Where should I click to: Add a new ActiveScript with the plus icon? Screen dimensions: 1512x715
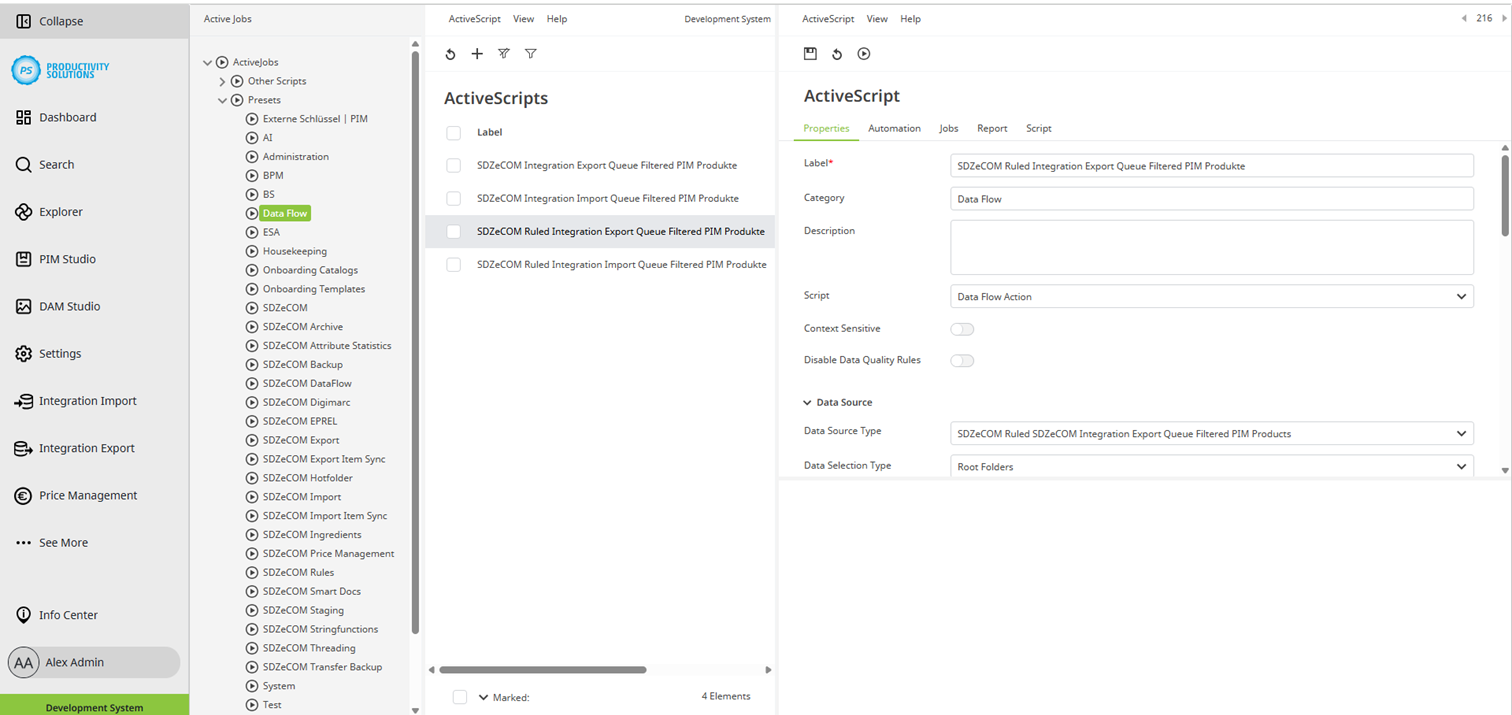click(477, 53)
